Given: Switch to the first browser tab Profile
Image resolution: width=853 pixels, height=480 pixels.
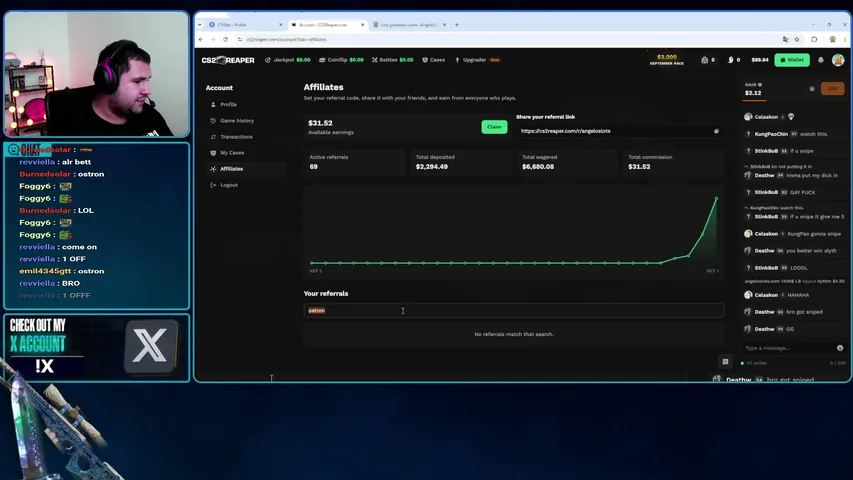Looking at the screenshot, I should coord(244,24).
